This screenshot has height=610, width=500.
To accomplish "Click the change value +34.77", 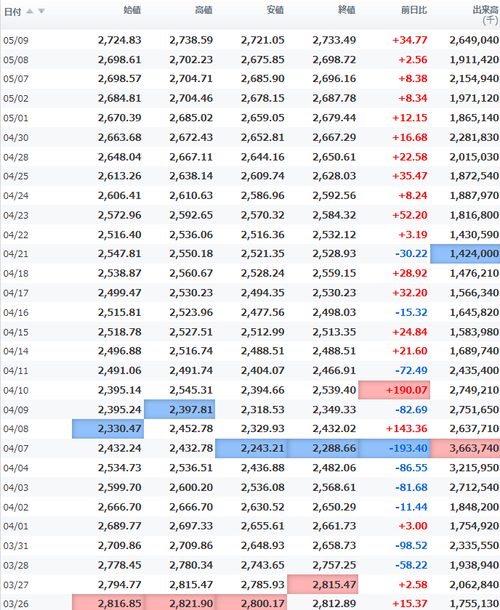I will pos(409,40).
